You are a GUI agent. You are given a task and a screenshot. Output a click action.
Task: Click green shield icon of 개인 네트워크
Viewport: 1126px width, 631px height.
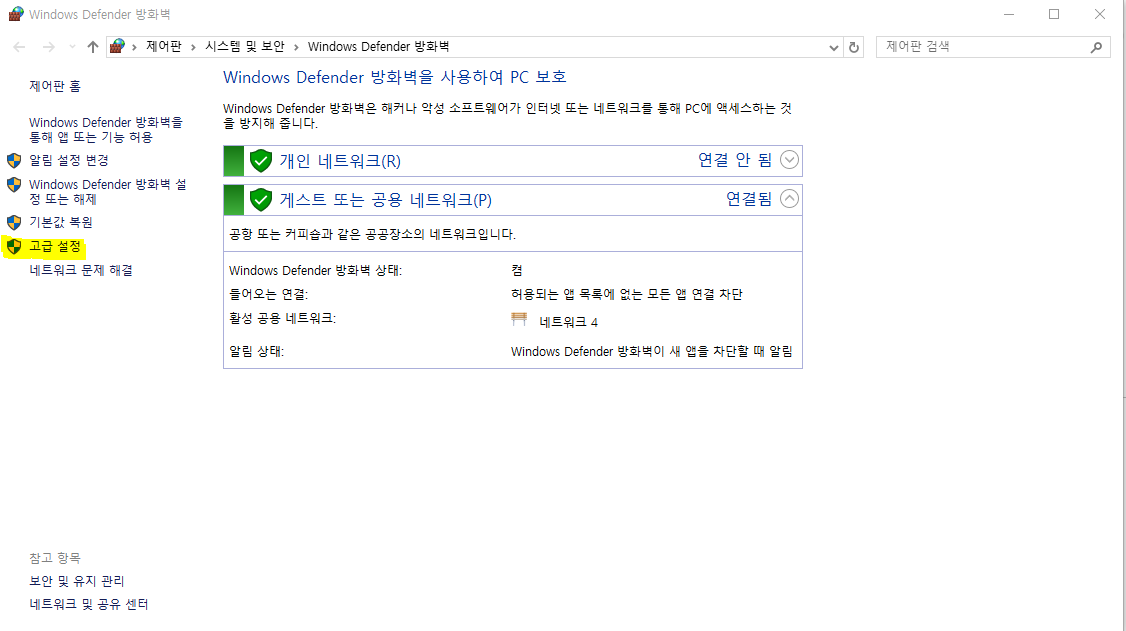tap(261, 161)
